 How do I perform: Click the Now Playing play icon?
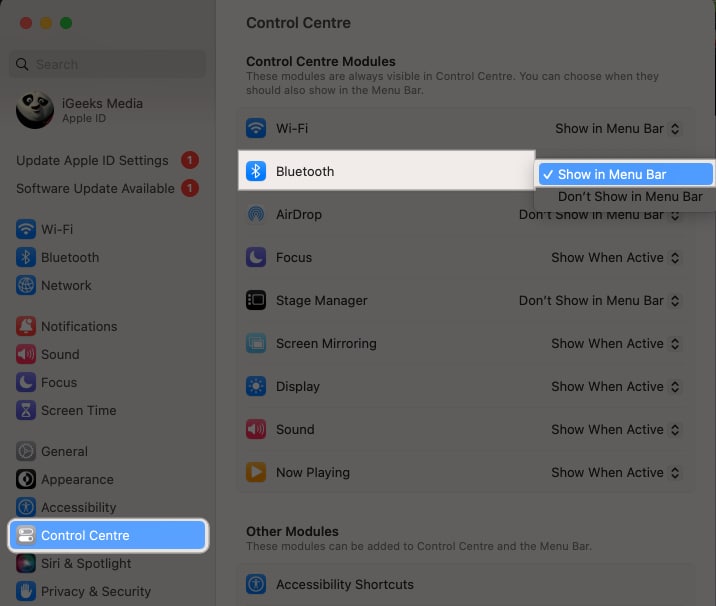(x=256, y=472)
